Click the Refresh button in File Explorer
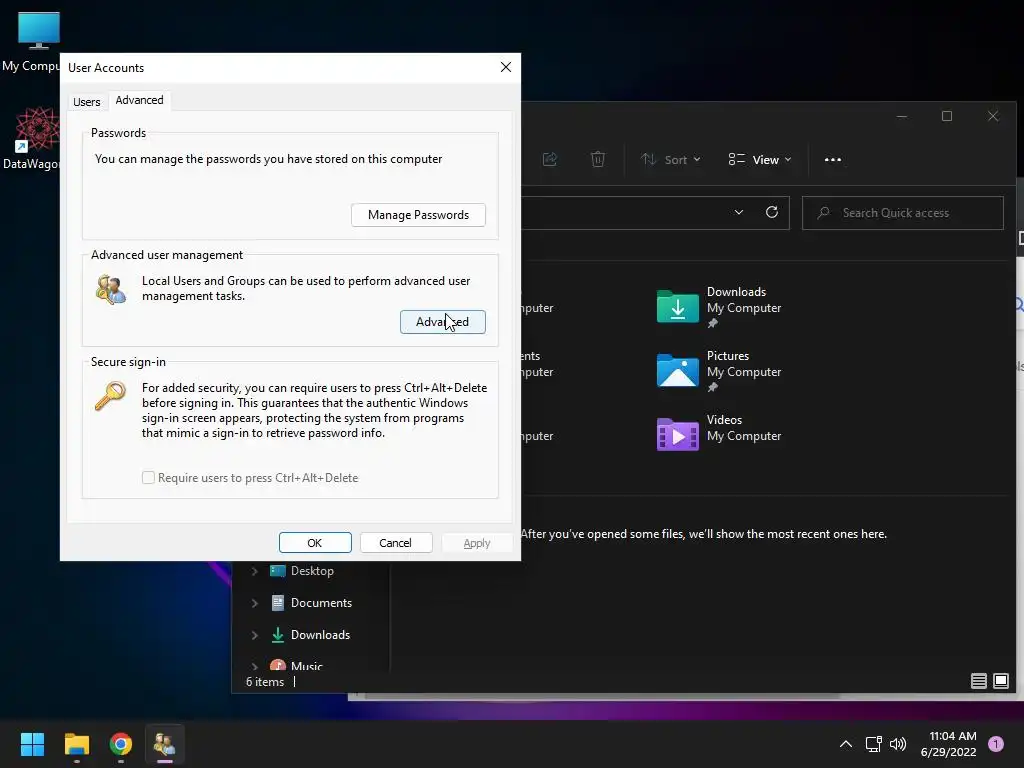This screenshot has width=1024, height=768. pos(772,212)
